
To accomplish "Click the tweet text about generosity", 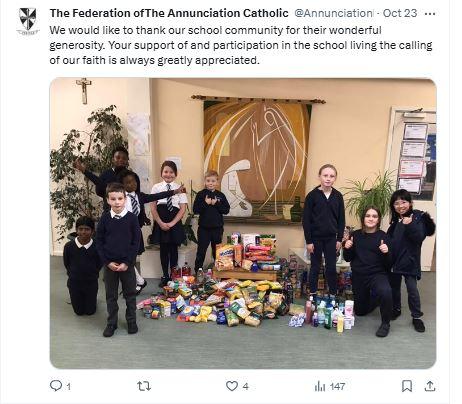I will [241, 45].
